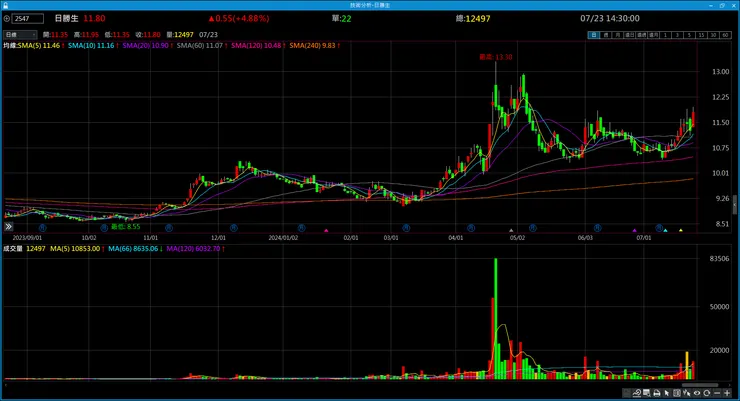Select the 60-minute period button

725,35
